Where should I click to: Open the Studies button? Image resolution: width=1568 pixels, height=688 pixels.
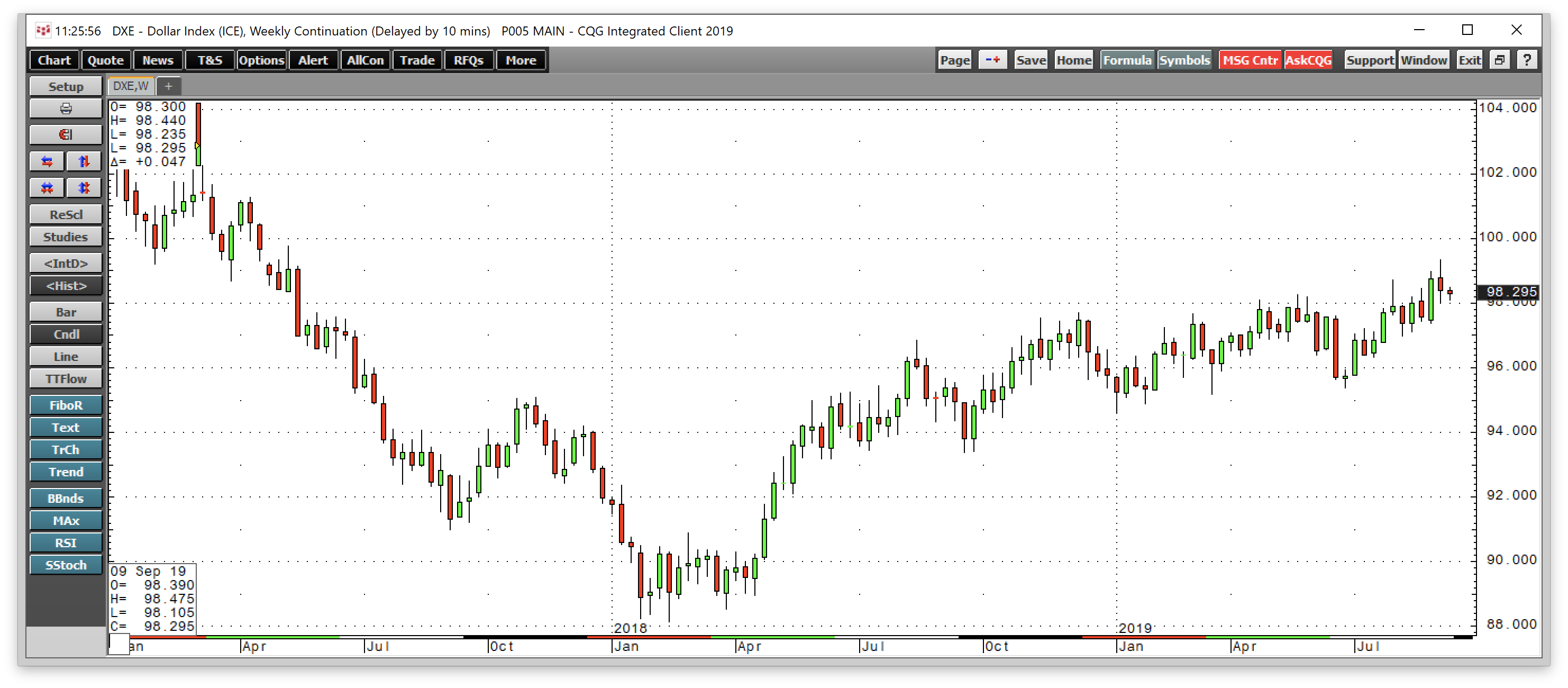click(x=66, y=238)
